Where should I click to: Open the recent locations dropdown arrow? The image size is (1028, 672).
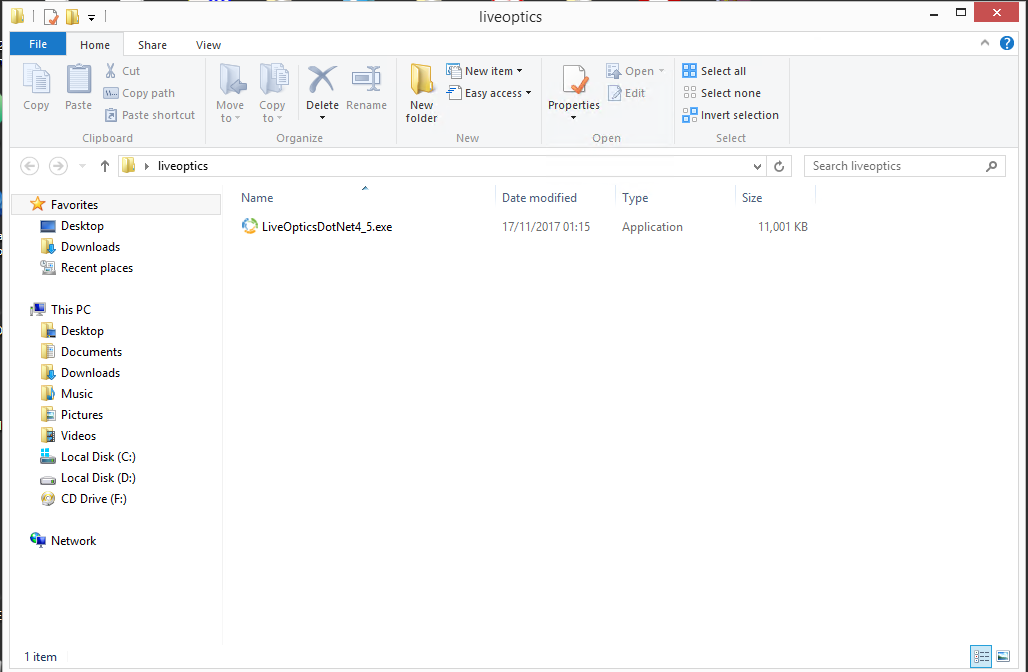click(x=83, y=166)
